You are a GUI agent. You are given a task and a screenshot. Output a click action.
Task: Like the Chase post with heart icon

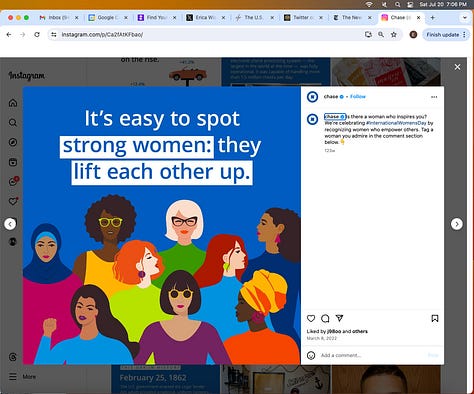click(311, 318)
